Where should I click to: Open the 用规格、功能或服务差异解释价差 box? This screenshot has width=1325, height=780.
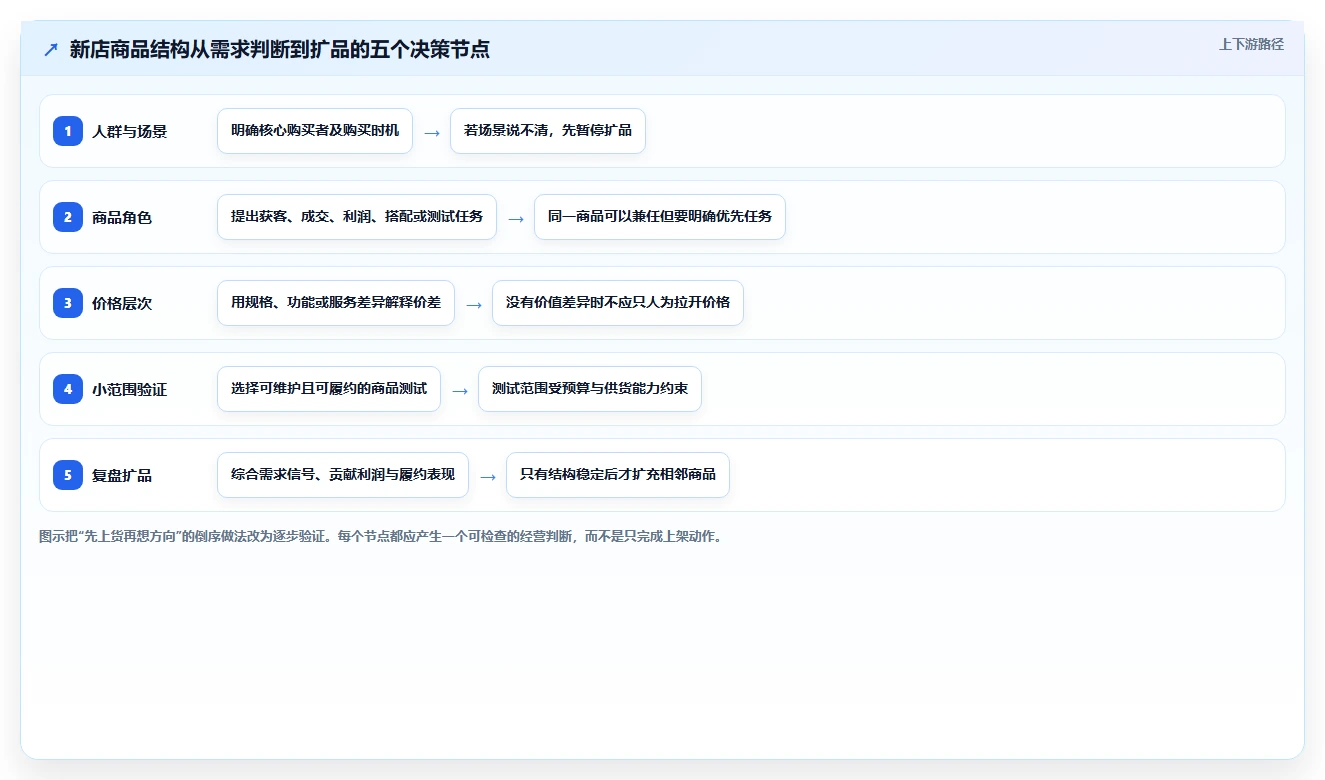pyautogui.click(x=336, y=303)
